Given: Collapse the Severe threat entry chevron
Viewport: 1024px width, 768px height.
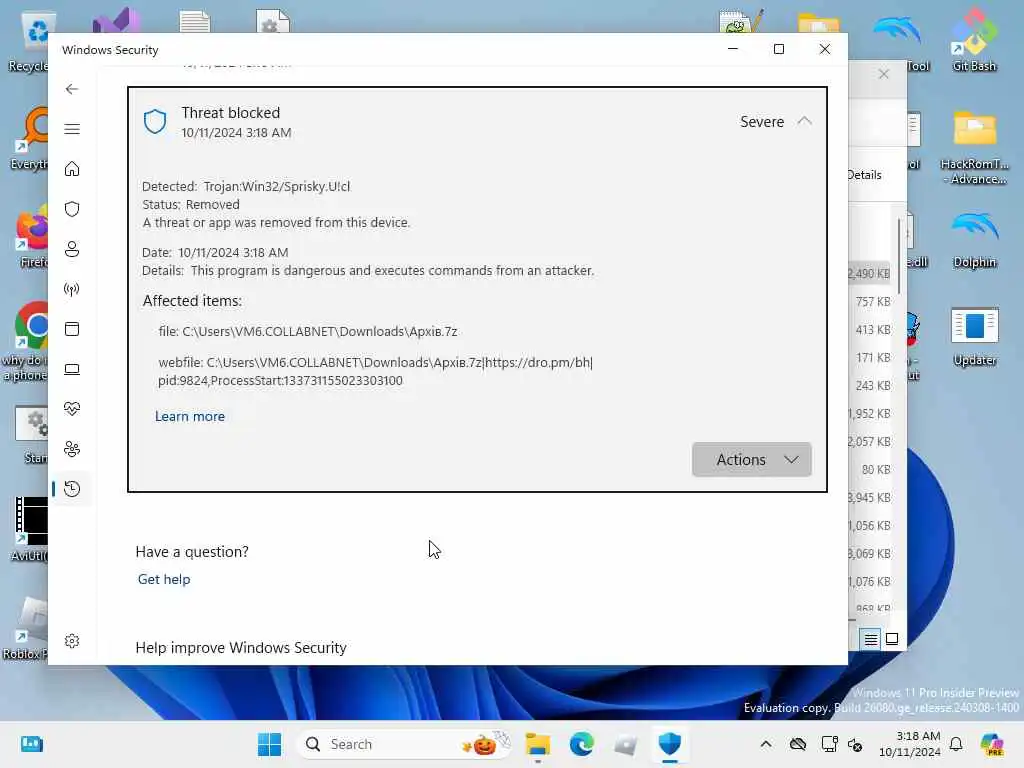Looking at the screenshot, I should [805, 121].
